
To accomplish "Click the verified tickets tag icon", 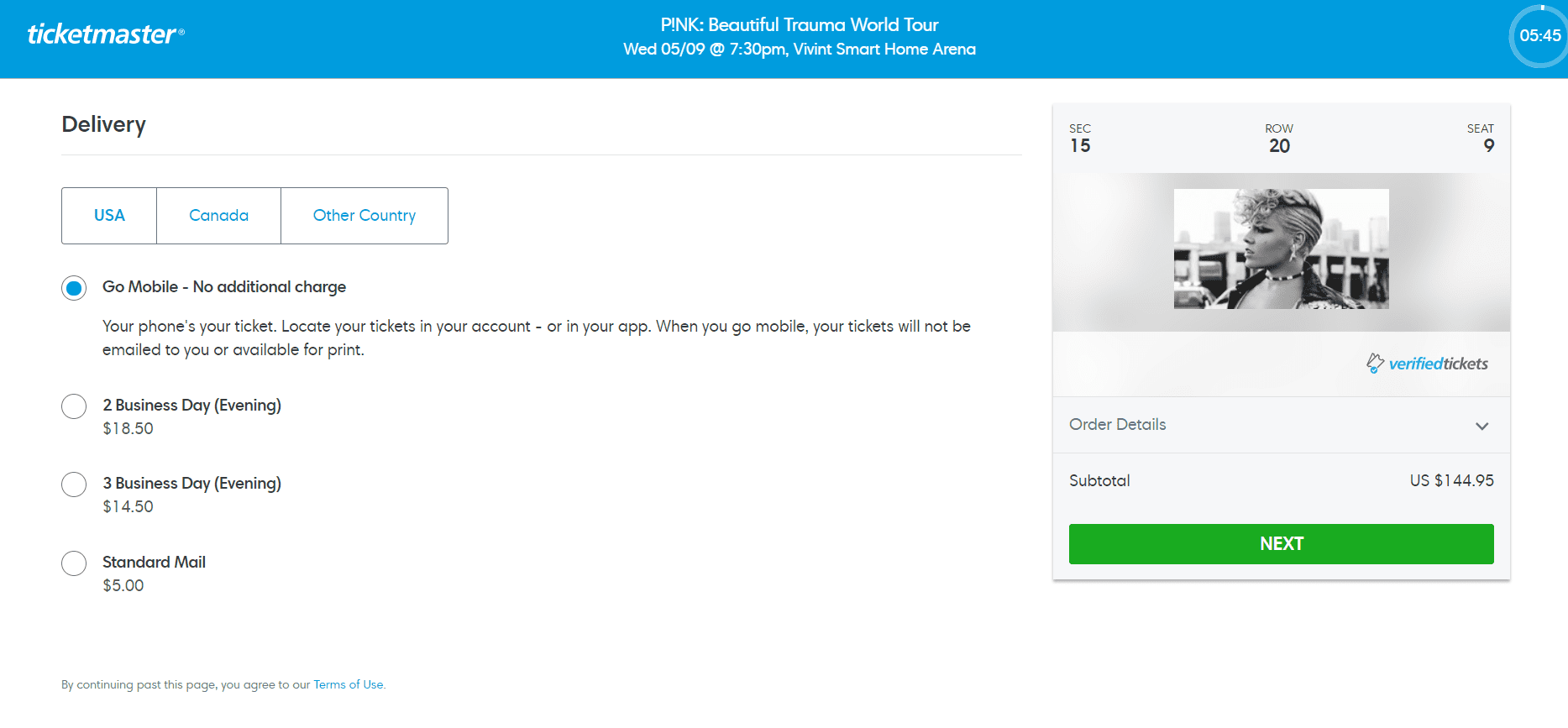I will (x=1375, y=363).
